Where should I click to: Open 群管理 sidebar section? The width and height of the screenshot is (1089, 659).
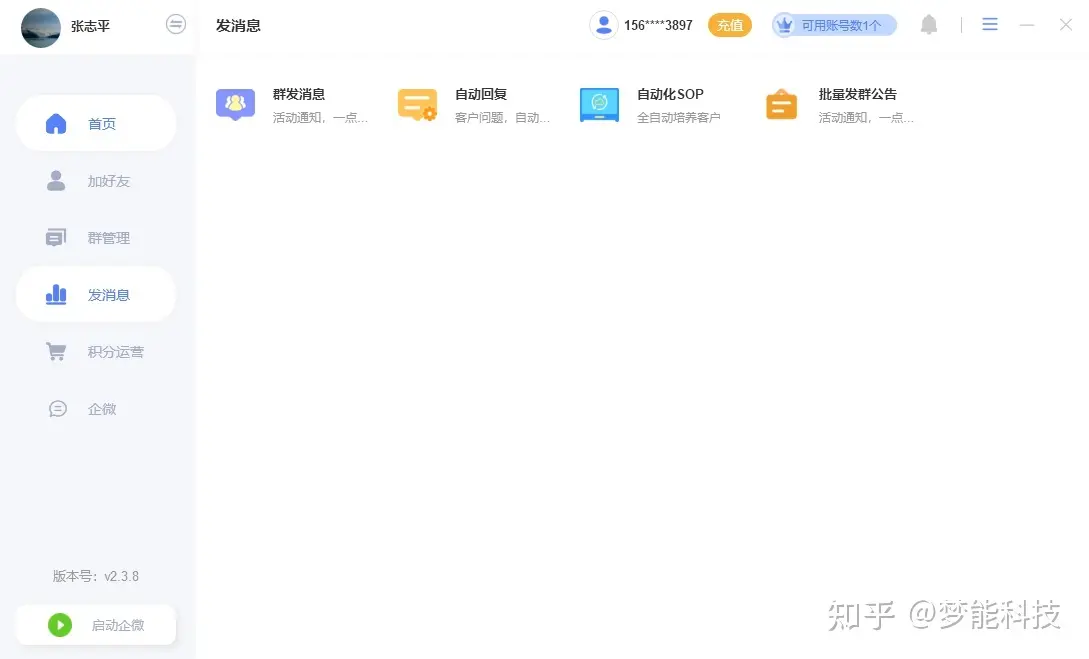[x=96, y=238]
